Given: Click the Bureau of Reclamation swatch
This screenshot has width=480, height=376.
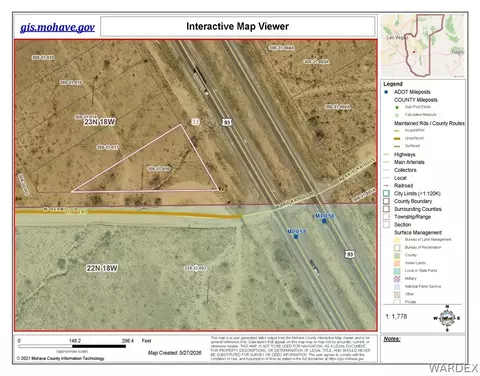Looking at the screenshot, I should pos(397,248).
